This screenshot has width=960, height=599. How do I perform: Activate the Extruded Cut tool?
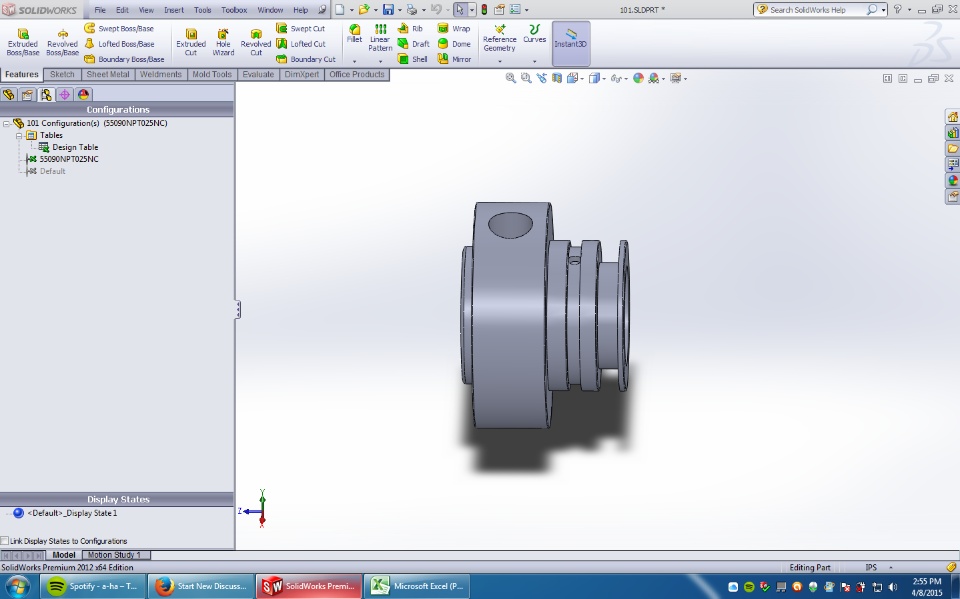click(x=191, y=42)
